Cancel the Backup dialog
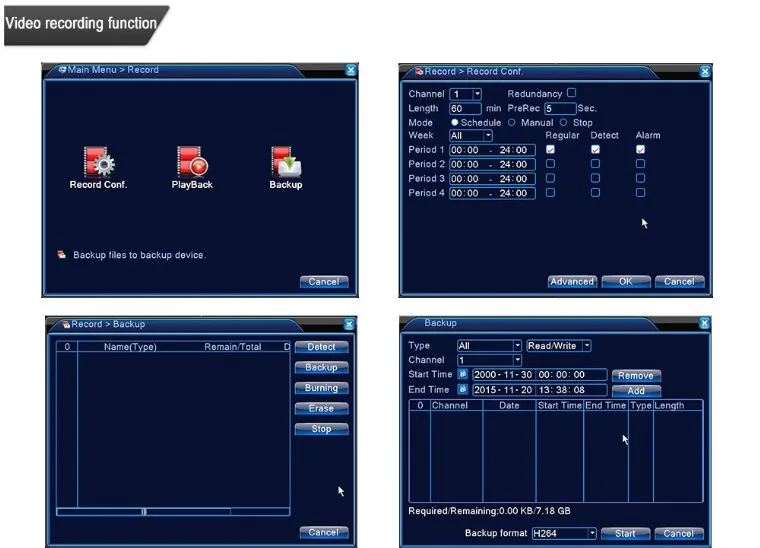Image resolution: width=760 pixels, height=548 pixels. (x=679, y=533)
